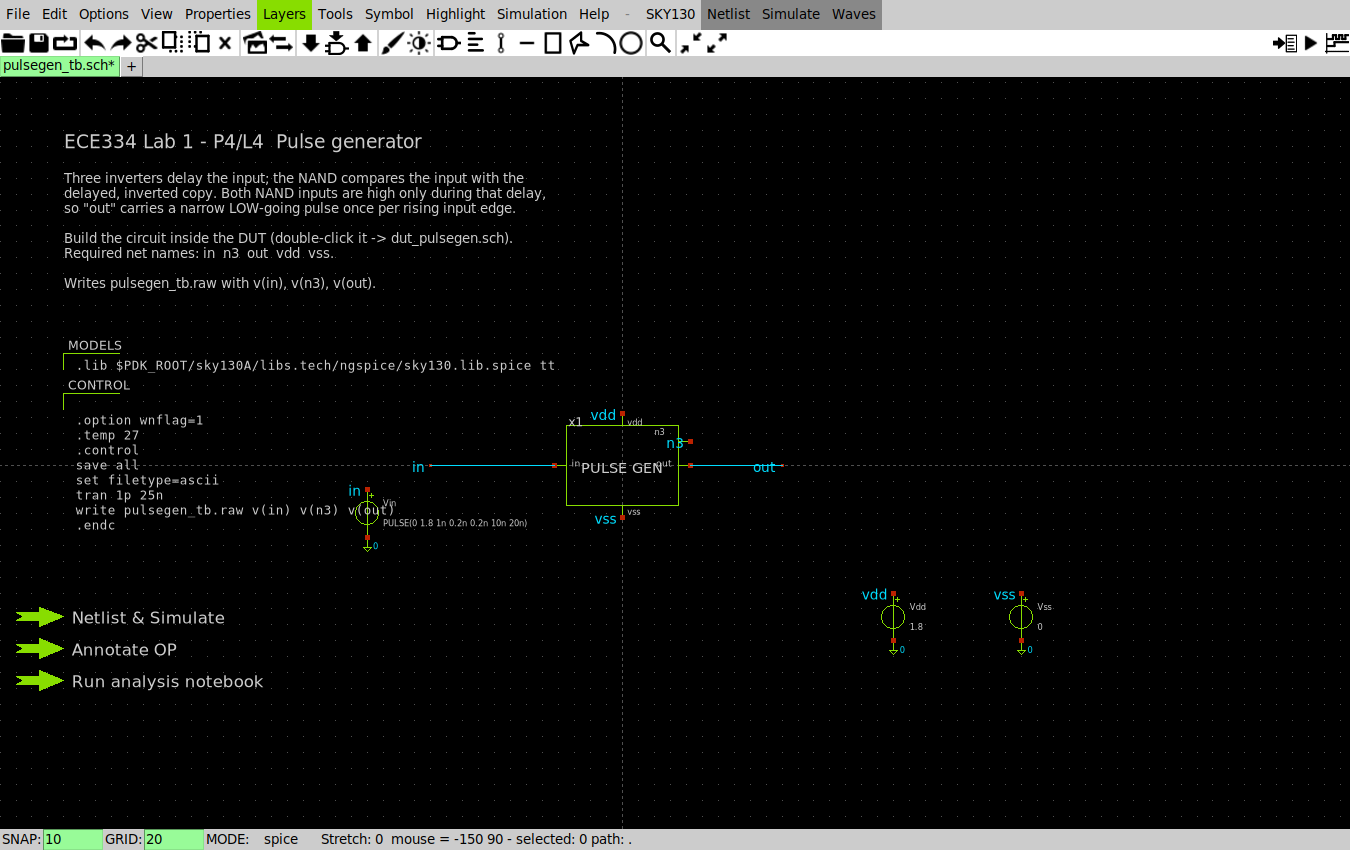This screenshot has width=1350, height=850.
Task: Click the plus button for new tab
Action: [131, 66]
